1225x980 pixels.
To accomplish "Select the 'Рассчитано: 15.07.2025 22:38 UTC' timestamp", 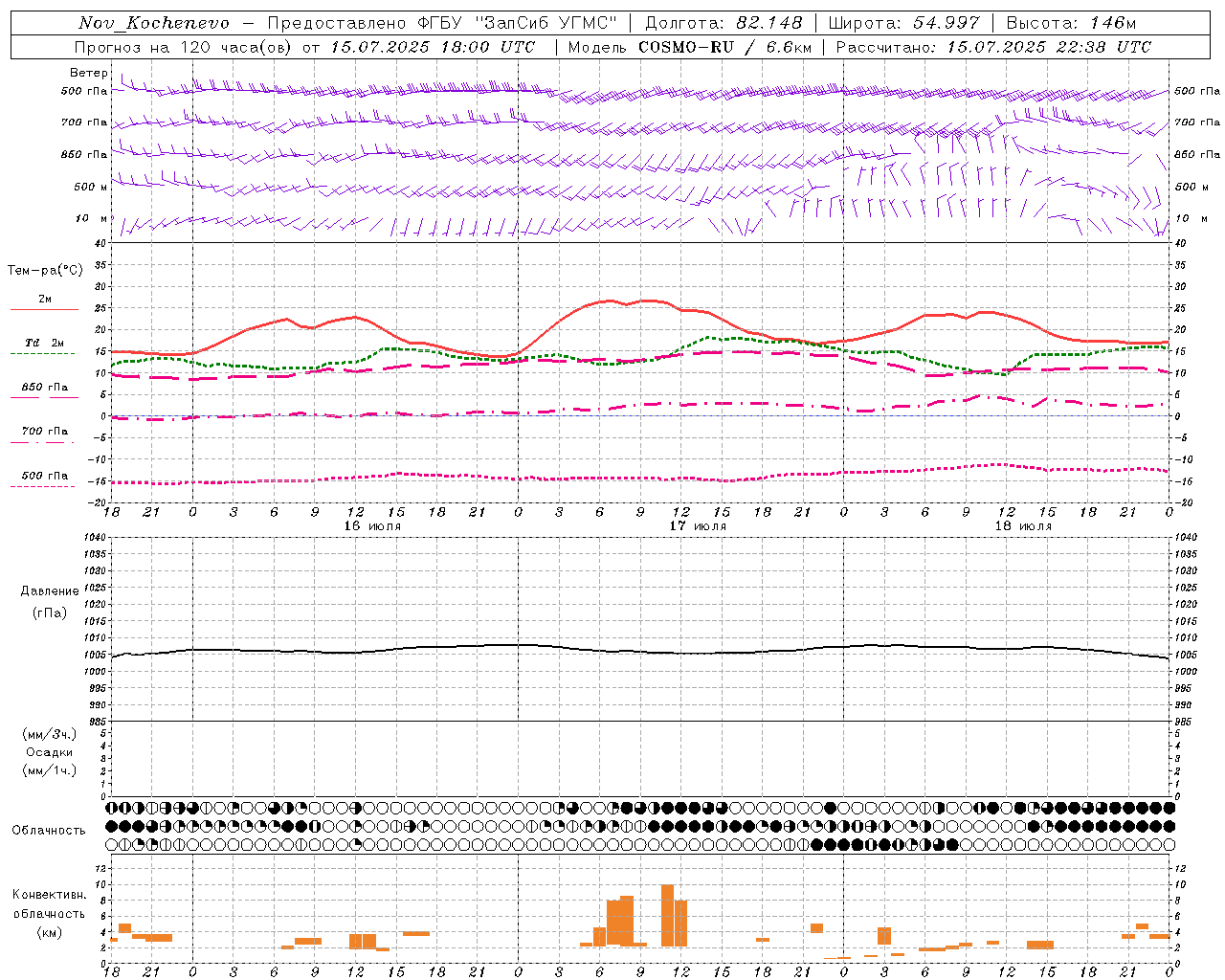I will coord(993,47).
